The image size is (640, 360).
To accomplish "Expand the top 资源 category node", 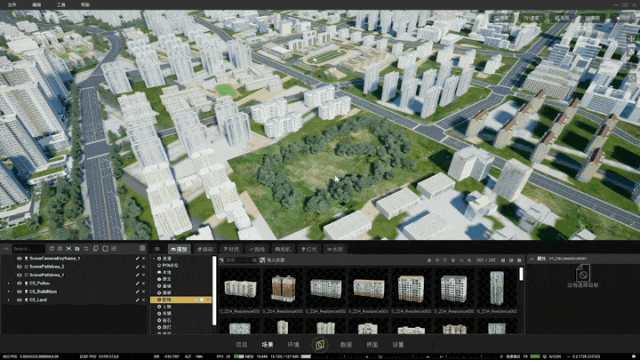I will click(154, 258).
